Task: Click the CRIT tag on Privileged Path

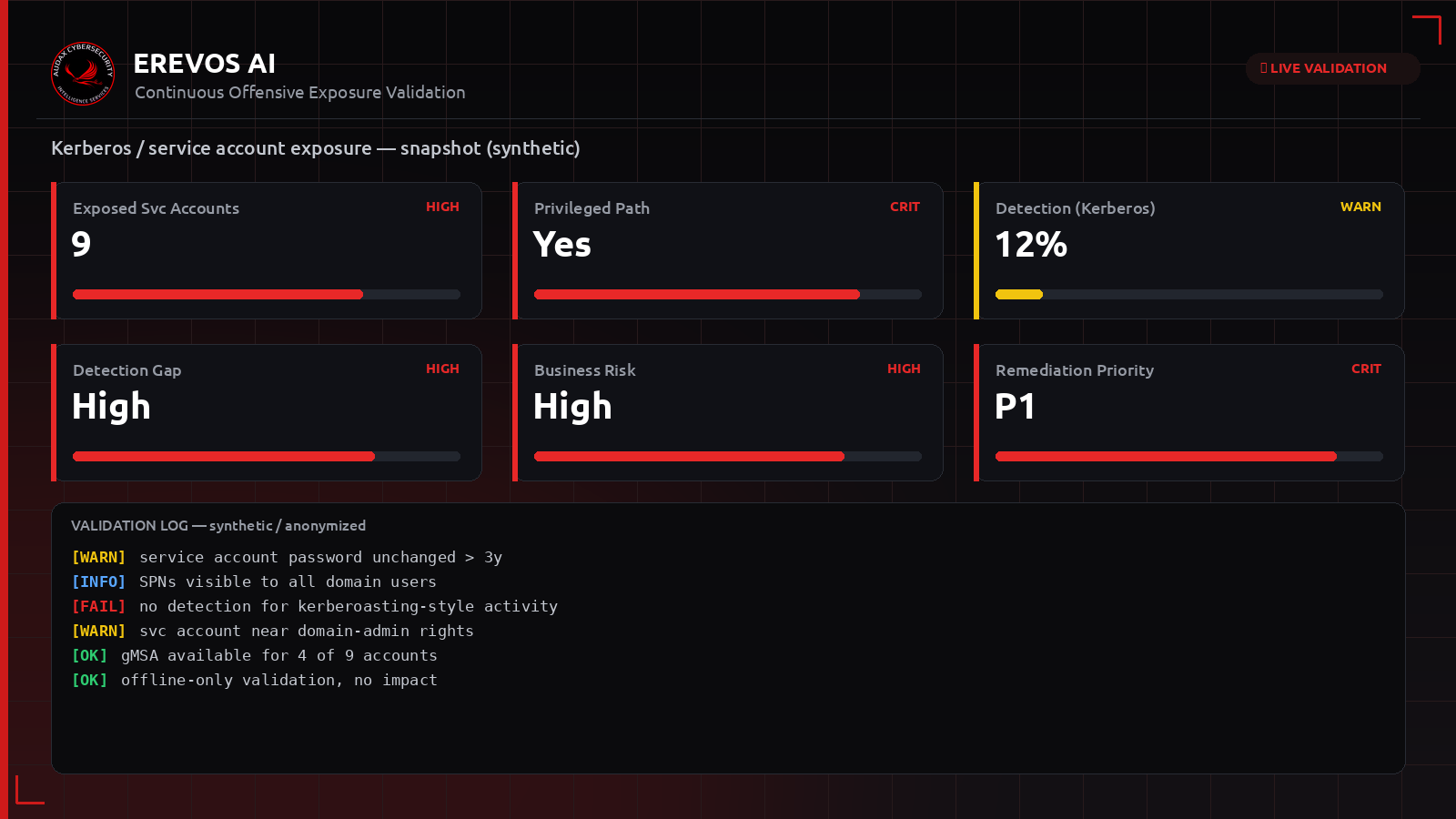Action: click(905, 207)
